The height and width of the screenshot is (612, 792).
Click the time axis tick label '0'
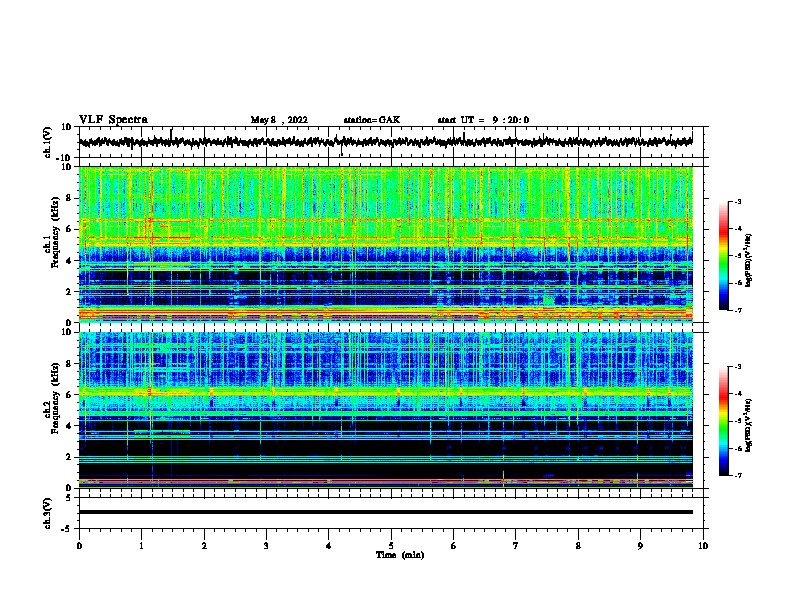coord(79,546)
